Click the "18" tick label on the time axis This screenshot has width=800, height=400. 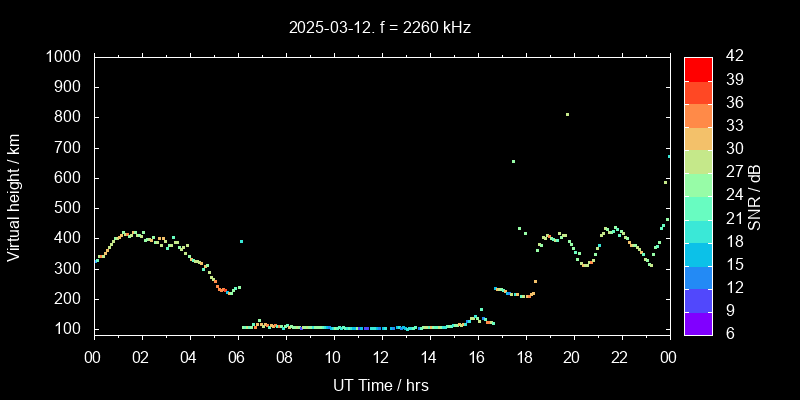[524, 357]
